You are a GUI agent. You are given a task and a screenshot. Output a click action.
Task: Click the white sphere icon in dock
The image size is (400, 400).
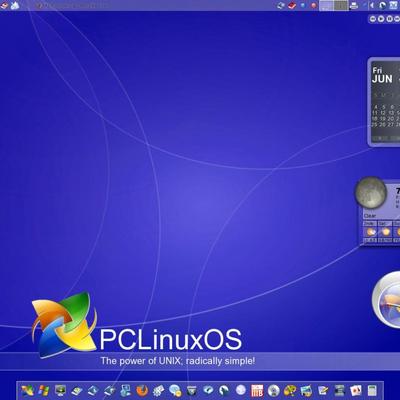241,390
